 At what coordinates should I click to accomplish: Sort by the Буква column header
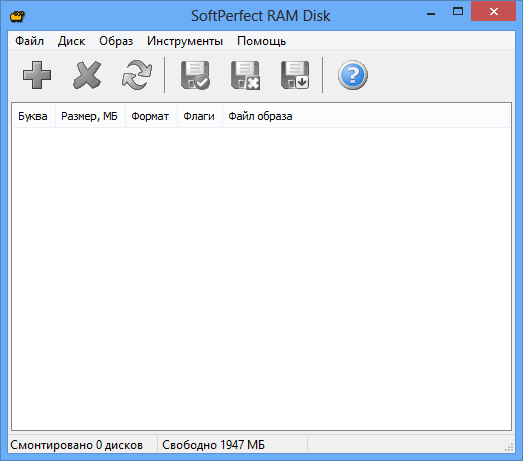[x=33, y=116]
